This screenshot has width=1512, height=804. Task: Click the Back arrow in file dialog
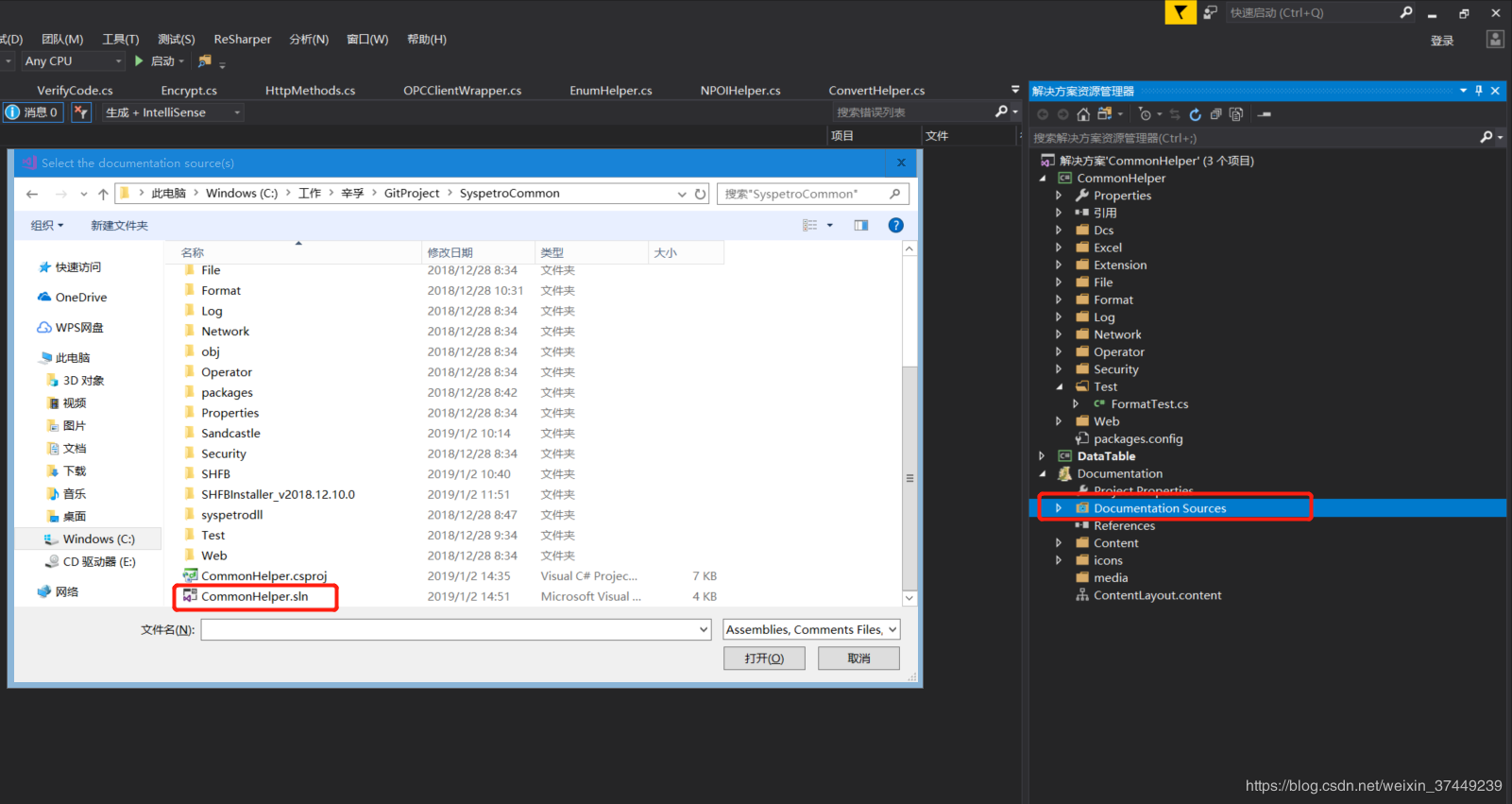pos(32,194)
